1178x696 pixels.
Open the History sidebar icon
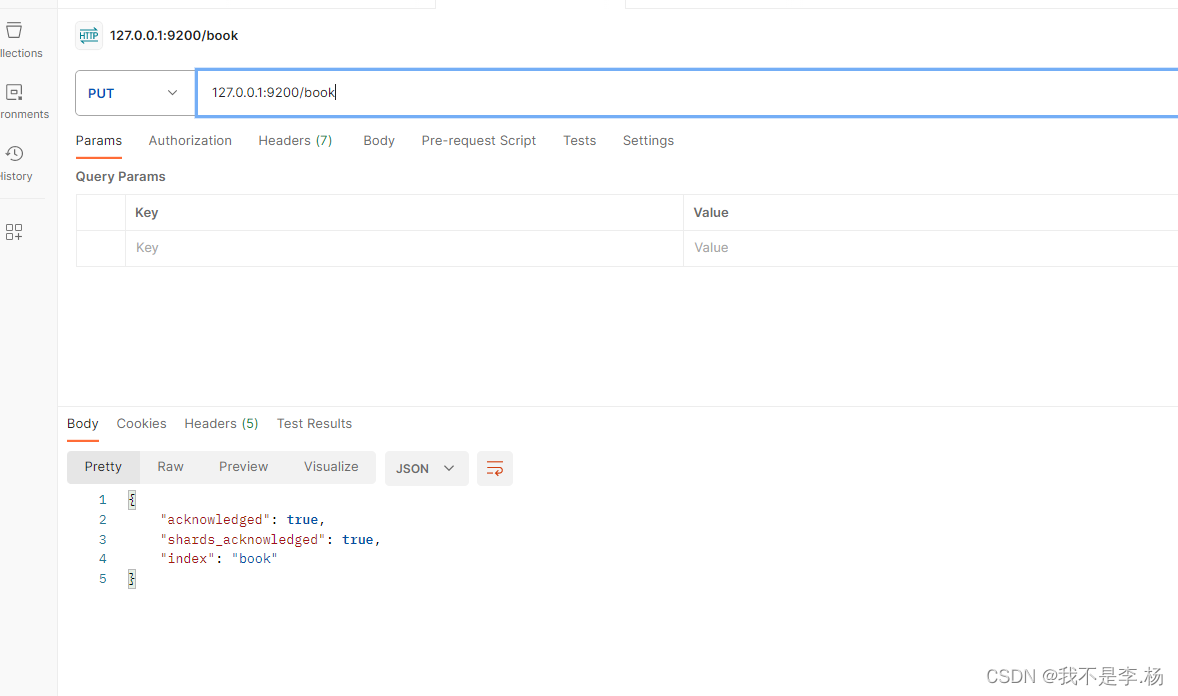click(14, 154)
